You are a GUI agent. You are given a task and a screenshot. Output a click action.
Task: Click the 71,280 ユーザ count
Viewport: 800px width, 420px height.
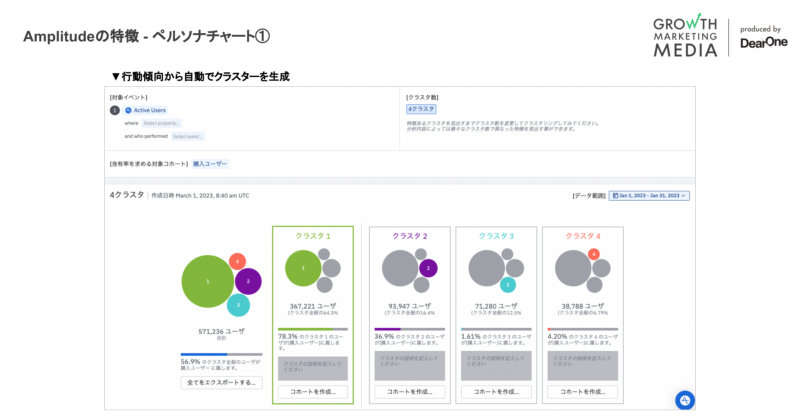pyautogui.click(x=496, y=306)
